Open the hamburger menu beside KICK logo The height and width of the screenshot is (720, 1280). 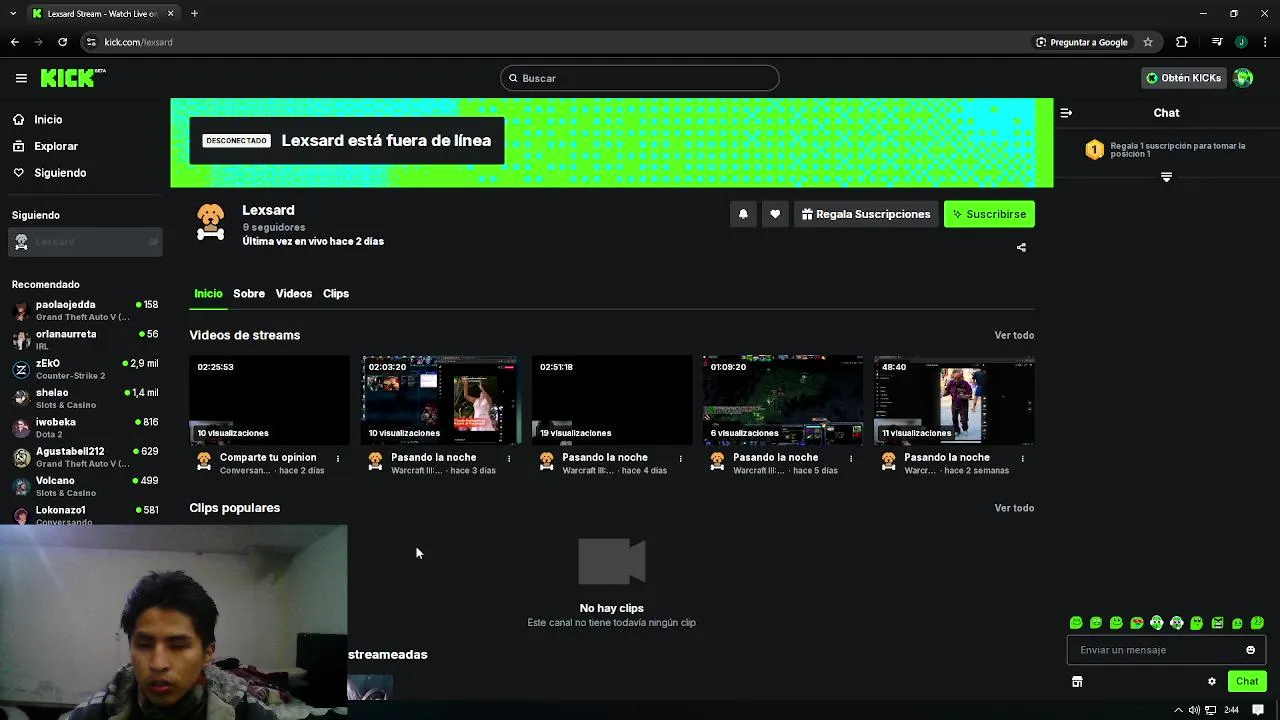(x=21, y=78)
